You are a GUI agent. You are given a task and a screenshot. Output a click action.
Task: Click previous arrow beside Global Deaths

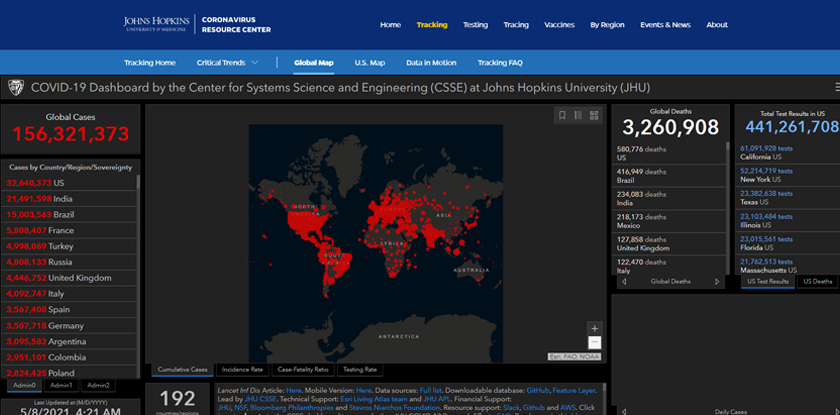tap(624, 282)
